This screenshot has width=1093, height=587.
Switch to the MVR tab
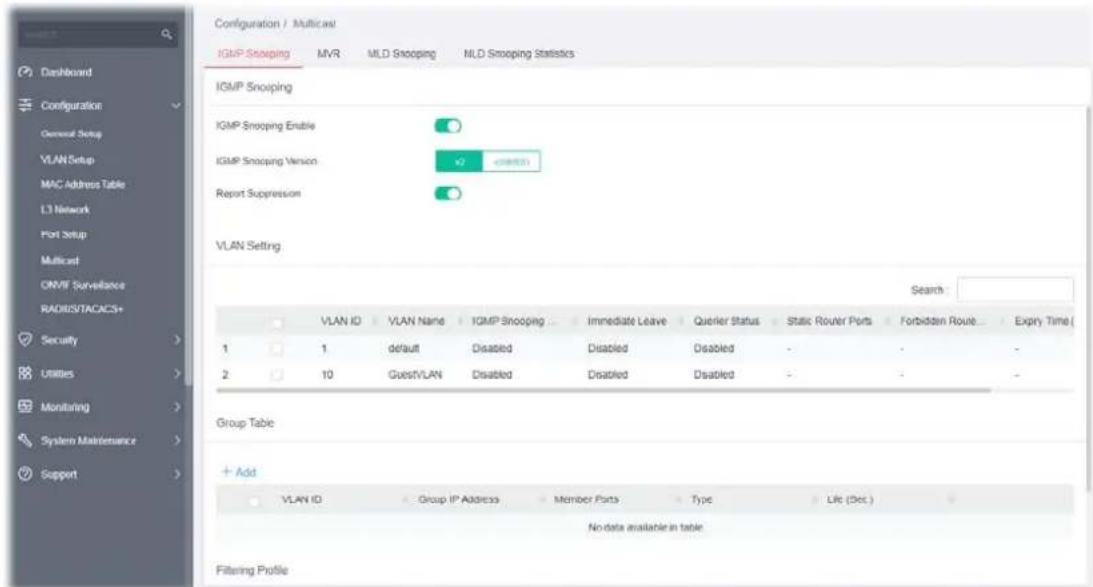[328, 54]
